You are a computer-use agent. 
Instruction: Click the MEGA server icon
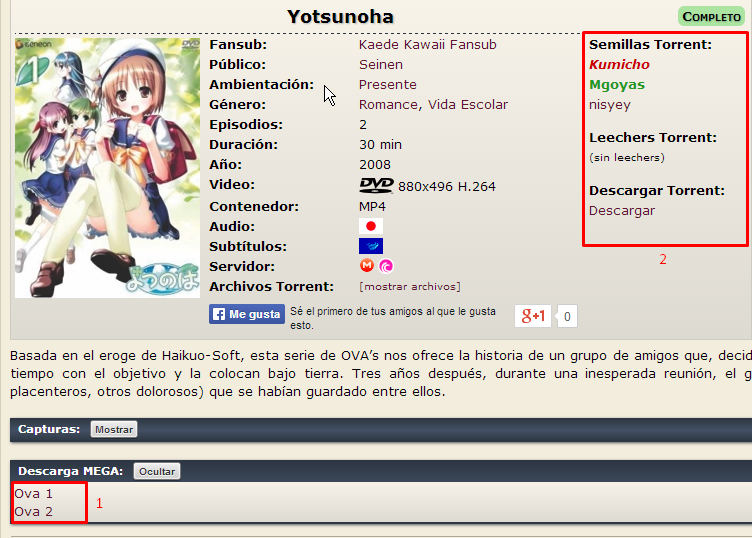pos(367,266)
